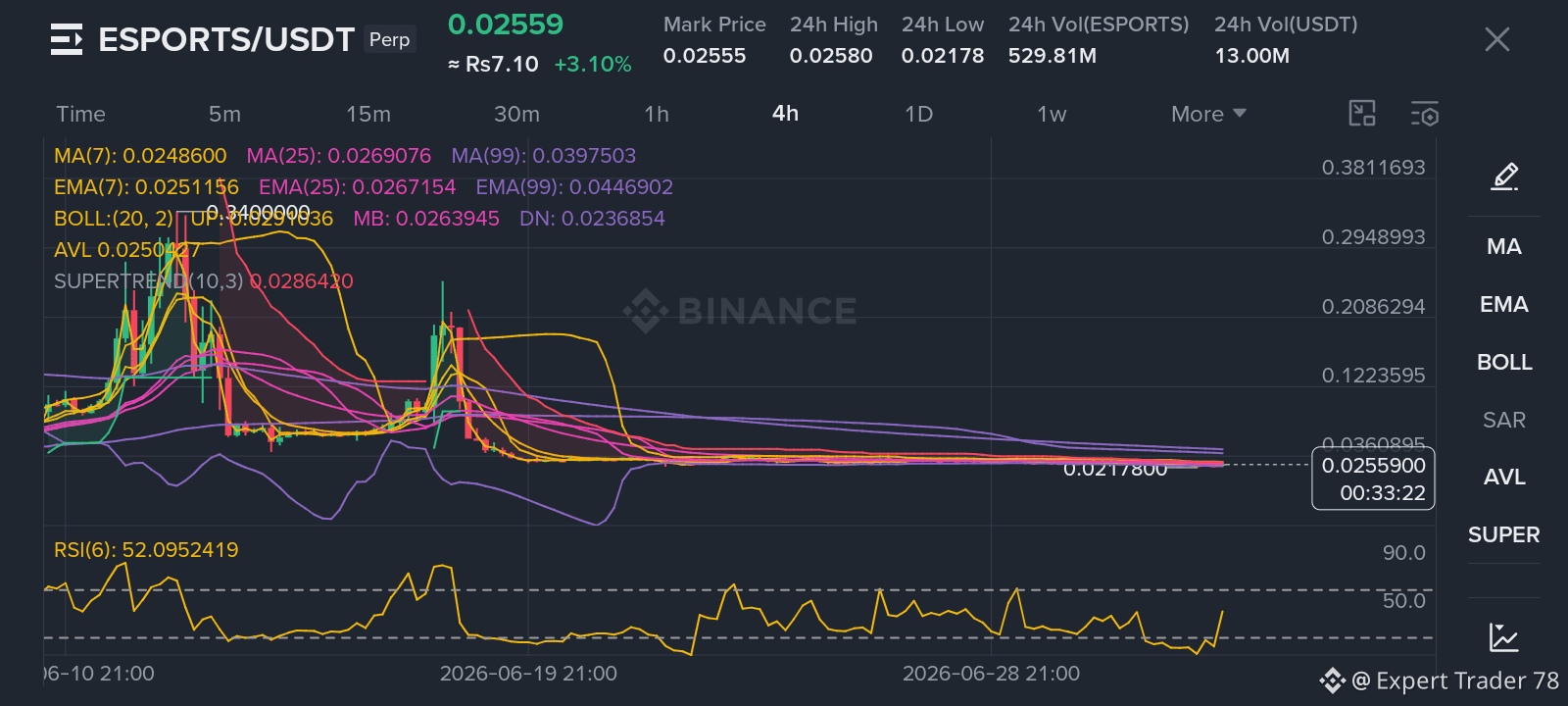Open chart indicator settings icon
This screenshot has width=1568, height=706.
[1425, 114]
